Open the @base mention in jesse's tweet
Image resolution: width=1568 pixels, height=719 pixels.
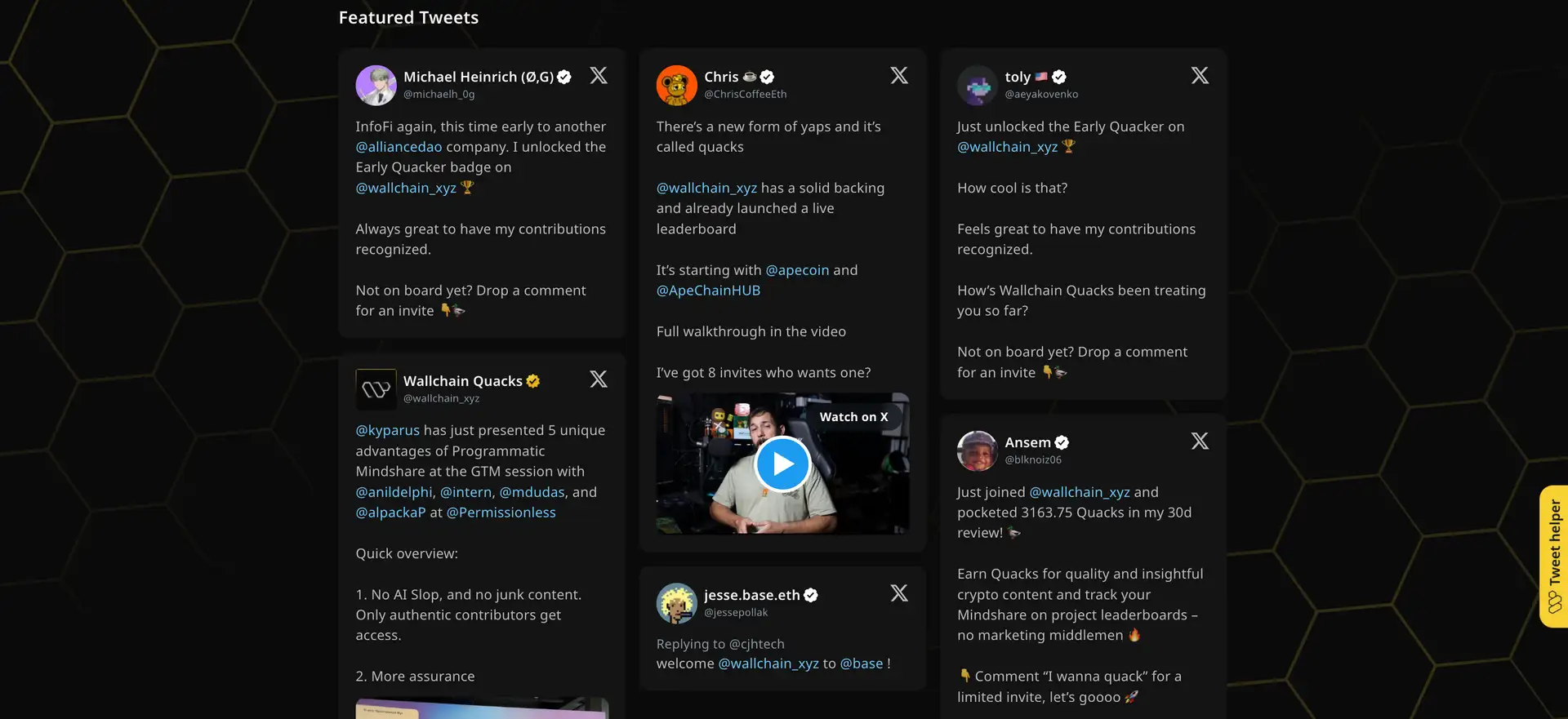point(861,664)
